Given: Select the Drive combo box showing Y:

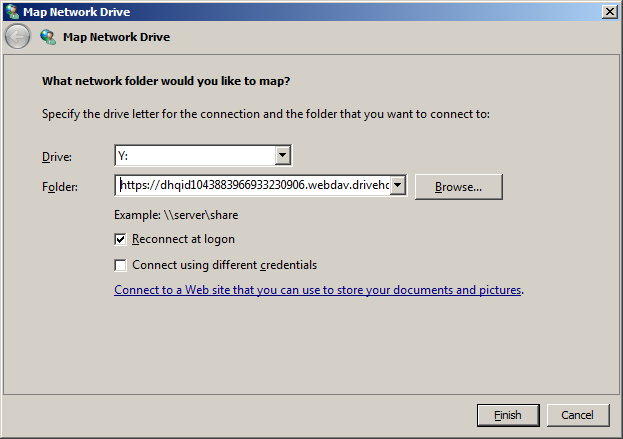Looking at the screenshot, I should coord(194,155).
